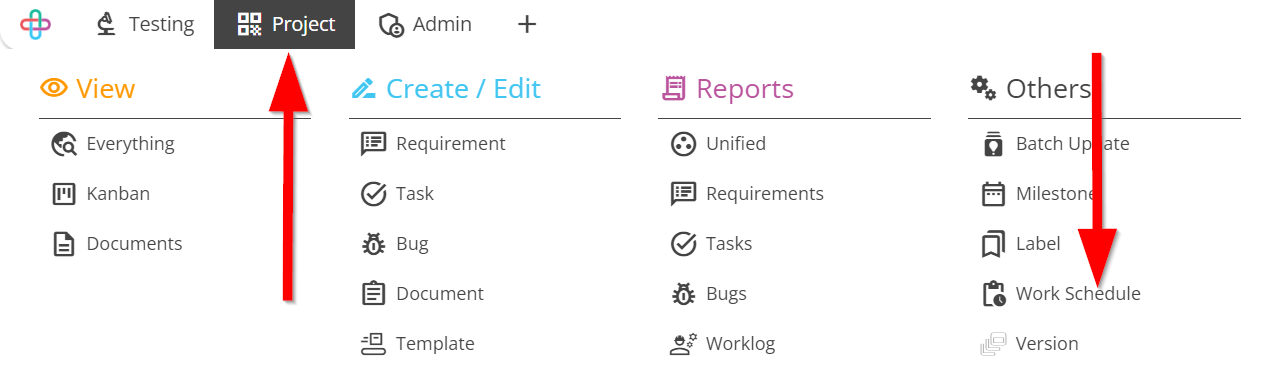
Task: Click the colorful app logo icon
Action: tap(36, 24)
